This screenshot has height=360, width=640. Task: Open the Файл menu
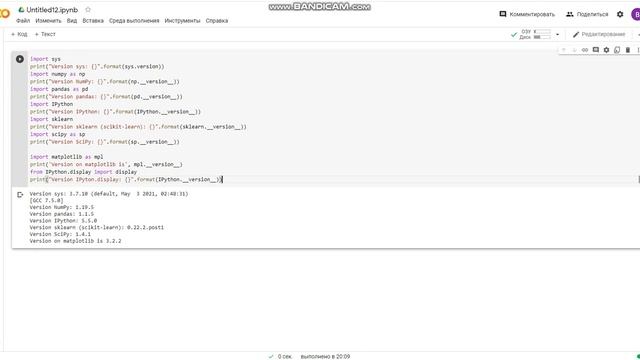pos(23,21)
